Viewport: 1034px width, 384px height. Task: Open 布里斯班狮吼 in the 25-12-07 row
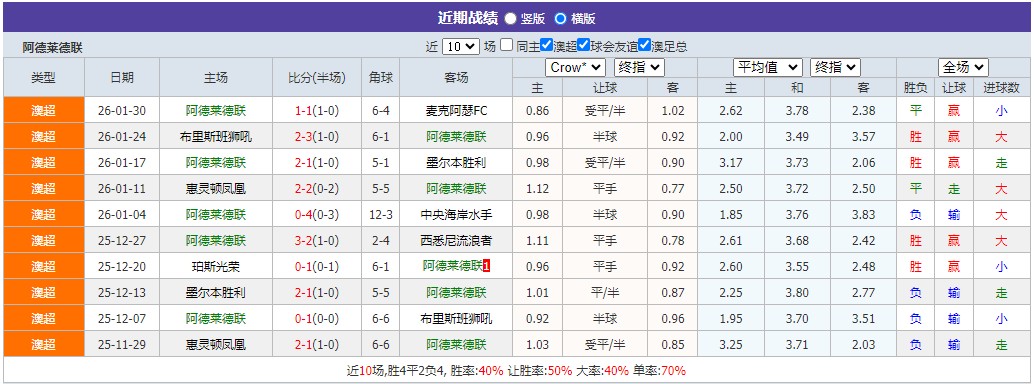point(456,319)
